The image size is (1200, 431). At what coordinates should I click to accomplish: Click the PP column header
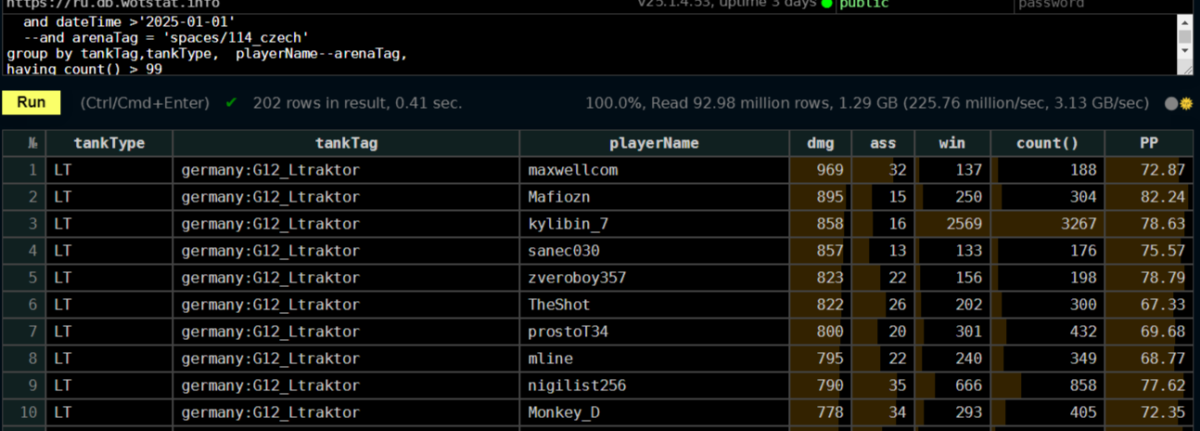1149,143
